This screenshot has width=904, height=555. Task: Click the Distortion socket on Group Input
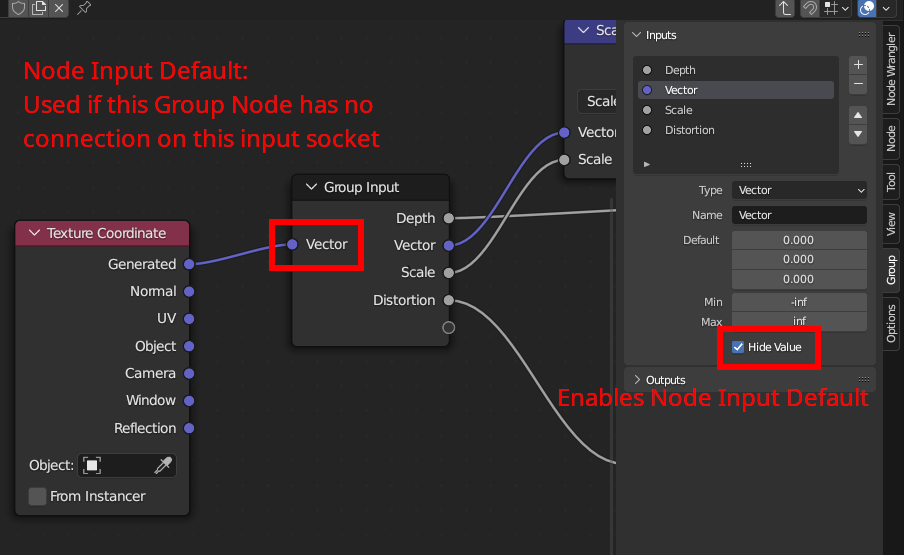pos(449,300)
